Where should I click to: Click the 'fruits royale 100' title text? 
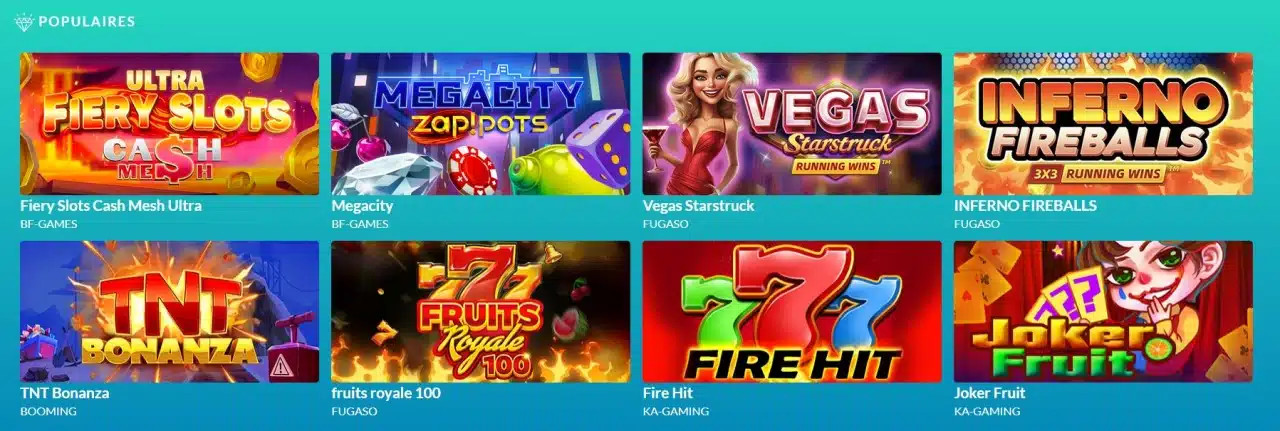click(386, 394)
